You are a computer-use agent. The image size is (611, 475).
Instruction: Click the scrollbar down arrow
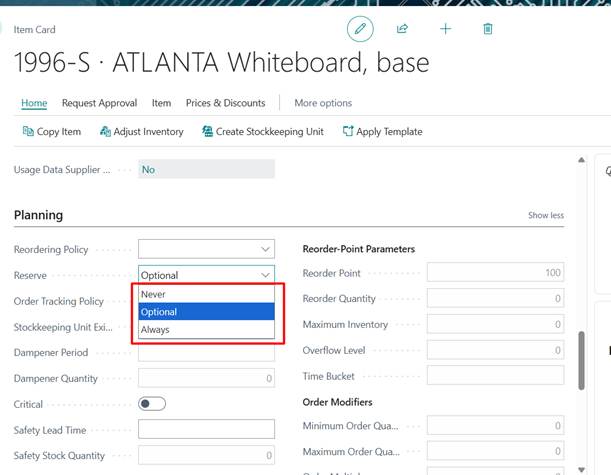(581, 470)
